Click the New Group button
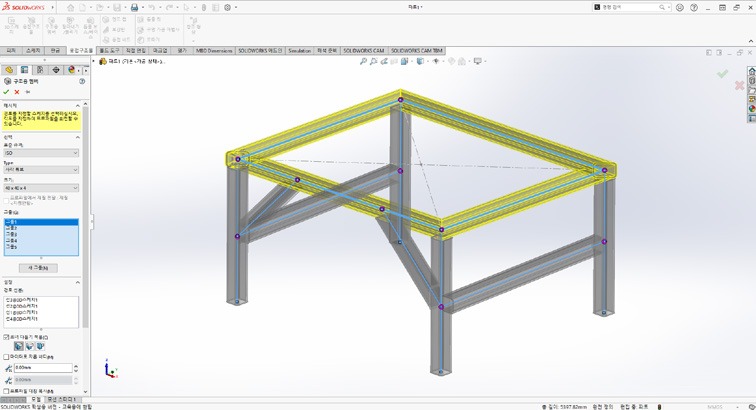756x410 pixels. 40,267
